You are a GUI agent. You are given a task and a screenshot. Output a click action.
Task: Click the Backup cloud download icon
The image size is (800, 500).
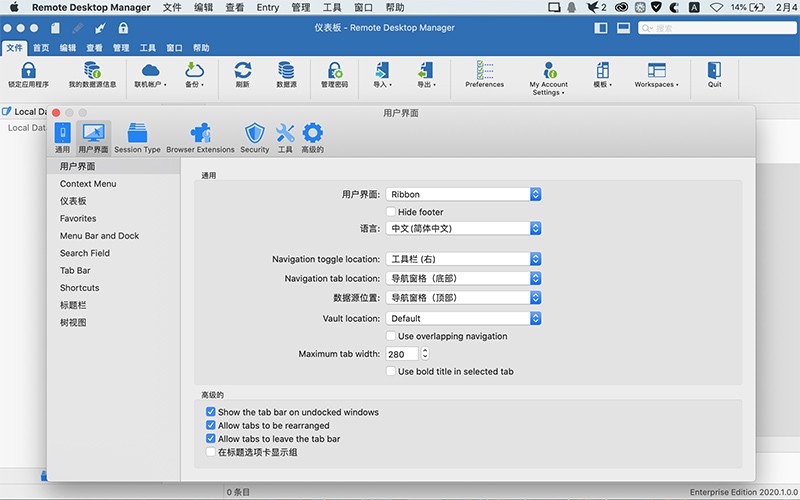[194, 70]
